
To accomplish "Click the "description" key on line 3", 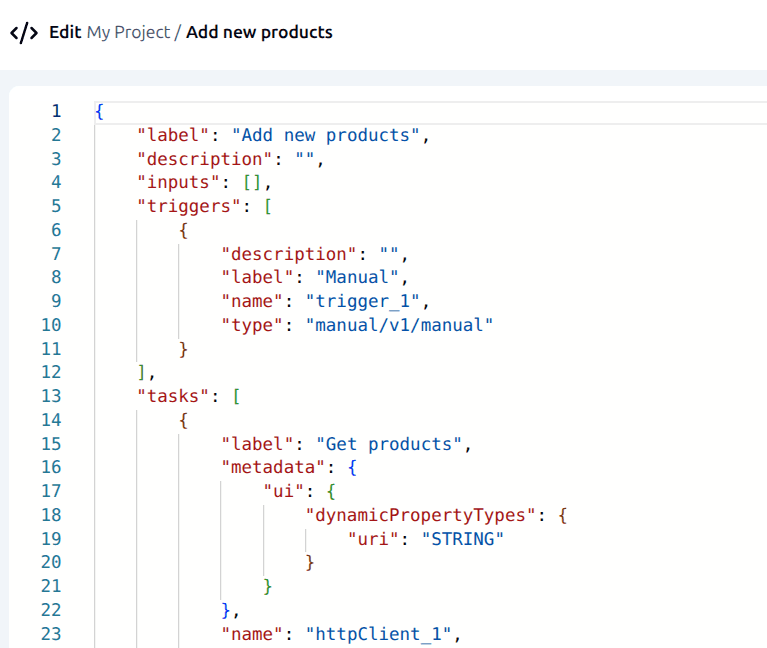I will click(204, 159).
